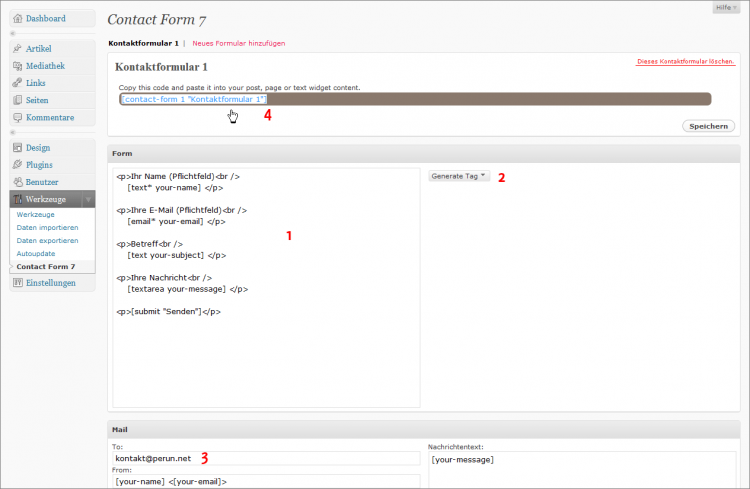Collapse the Werkzeuge menu arrow

[x=87, y=199]
